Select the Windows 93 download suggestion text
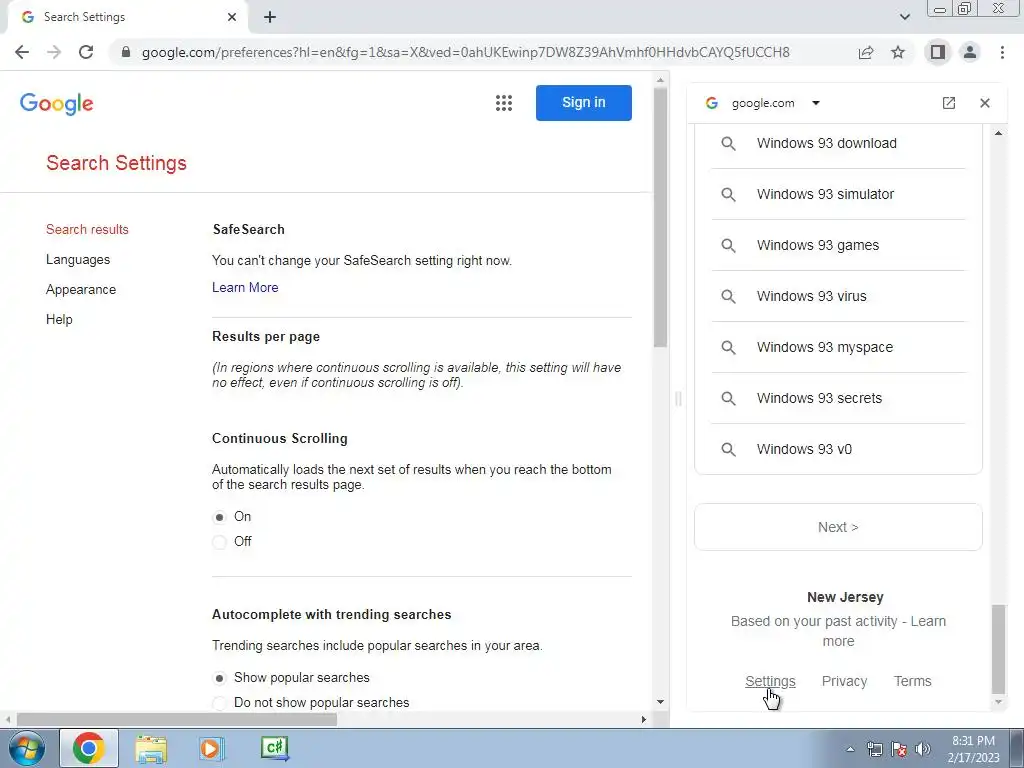This screenshot has width=1024, height=768. tap(826, 144)
